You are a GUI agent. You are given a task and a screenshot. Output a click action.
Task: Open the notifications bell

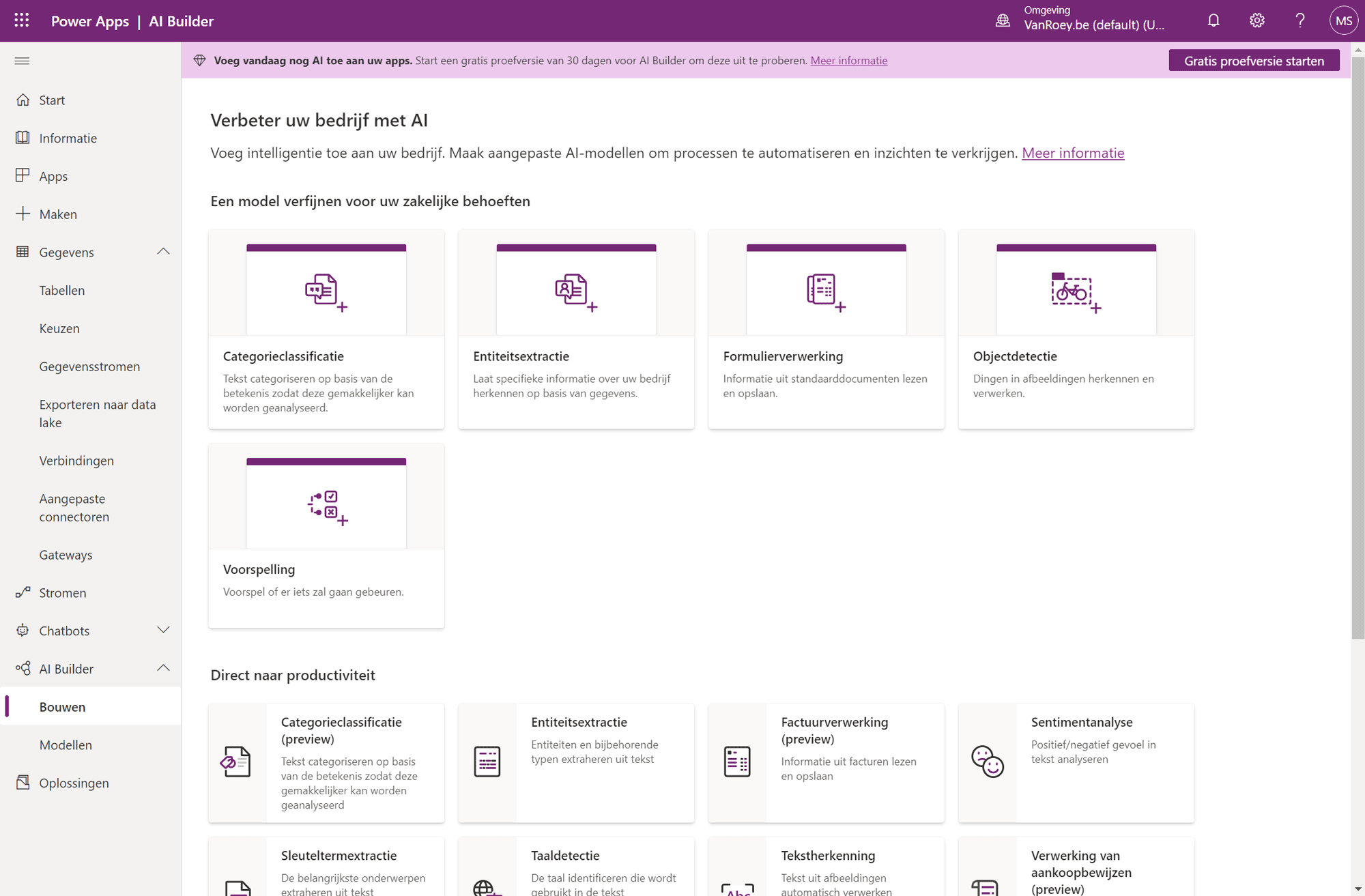1213,20
